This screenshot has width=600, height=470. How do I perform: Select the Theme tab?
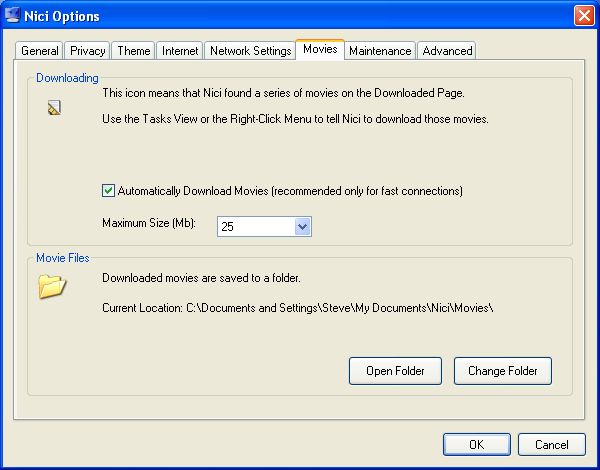pyautogui.click(x=133, y=51)
